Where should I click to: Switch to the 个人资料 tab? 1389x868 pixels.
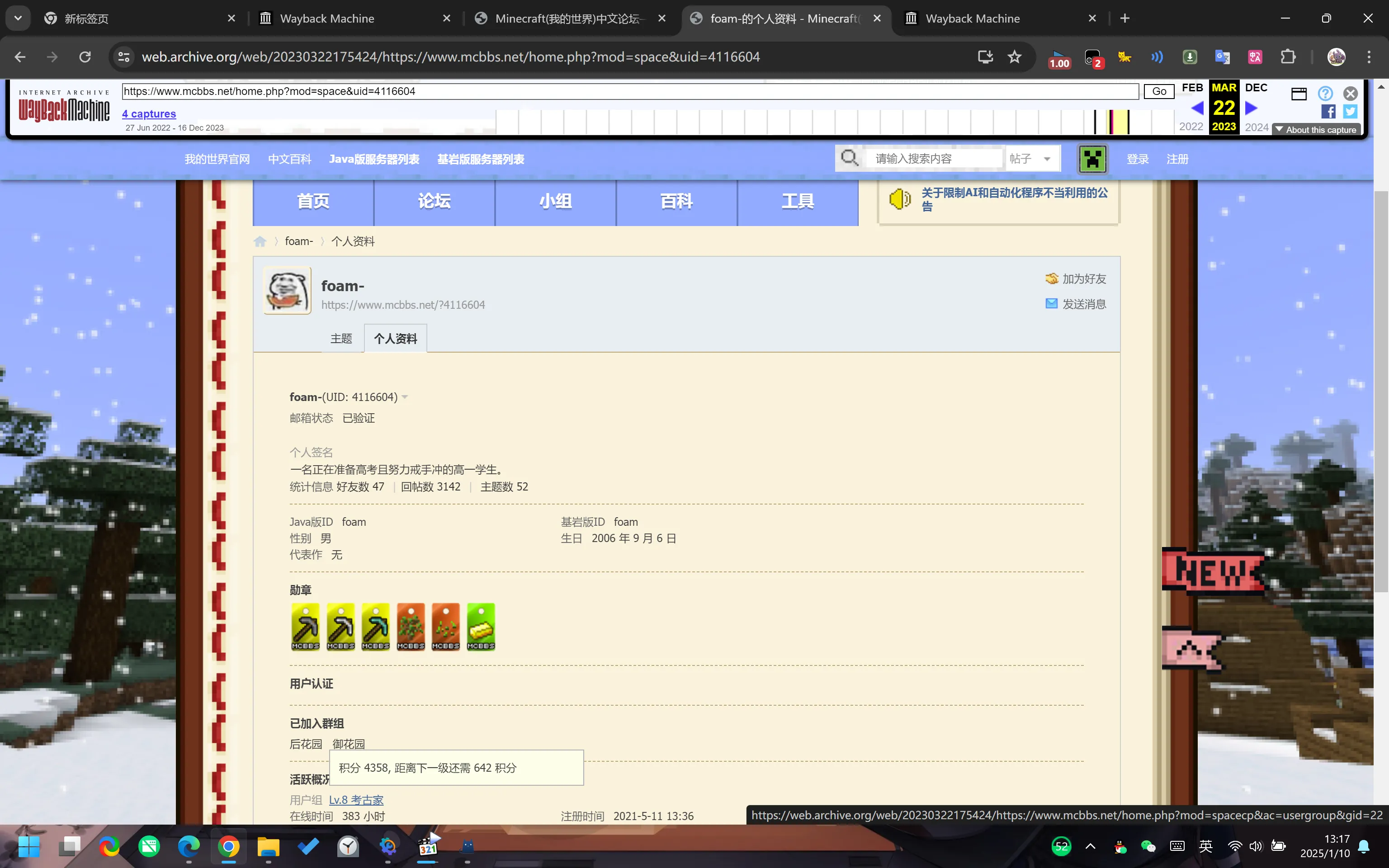click(x=396, y=339)
